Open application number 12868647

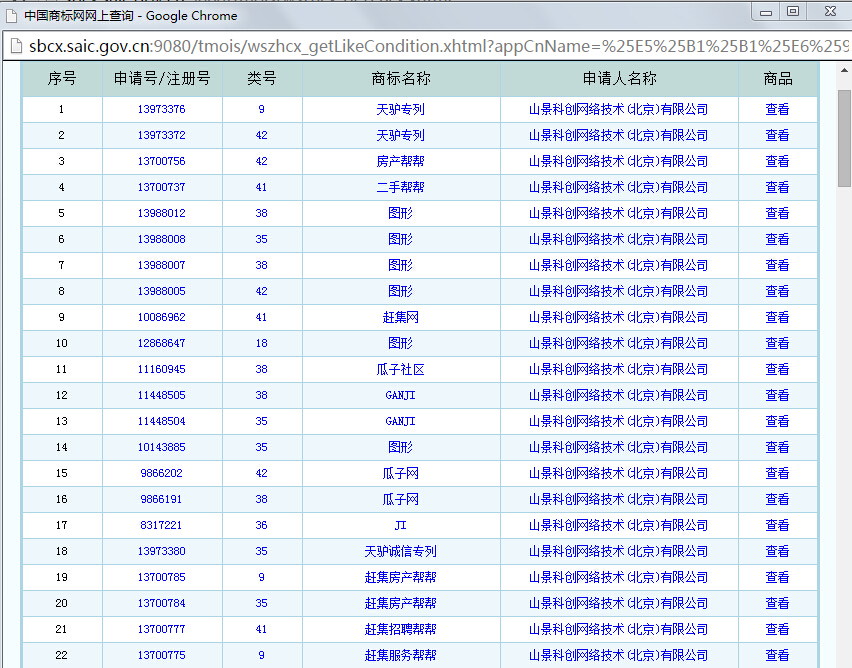point(161,344)
